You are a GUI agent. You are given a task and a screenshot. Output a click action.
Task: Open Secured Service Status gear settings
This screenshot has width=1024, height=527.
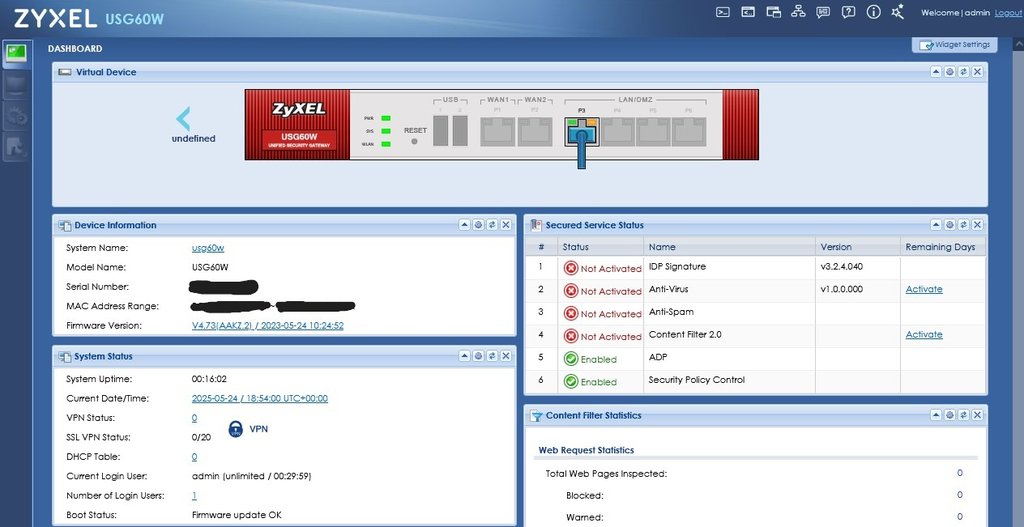coord(950,225)
